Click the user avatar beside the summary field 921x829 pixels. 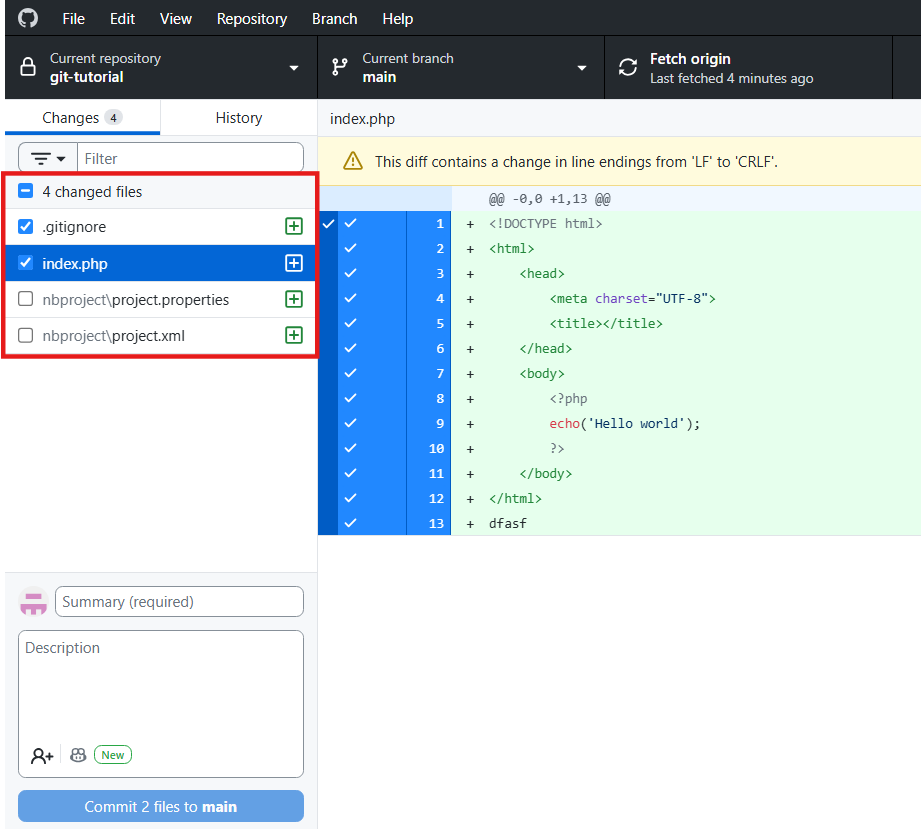coord(34,602)
